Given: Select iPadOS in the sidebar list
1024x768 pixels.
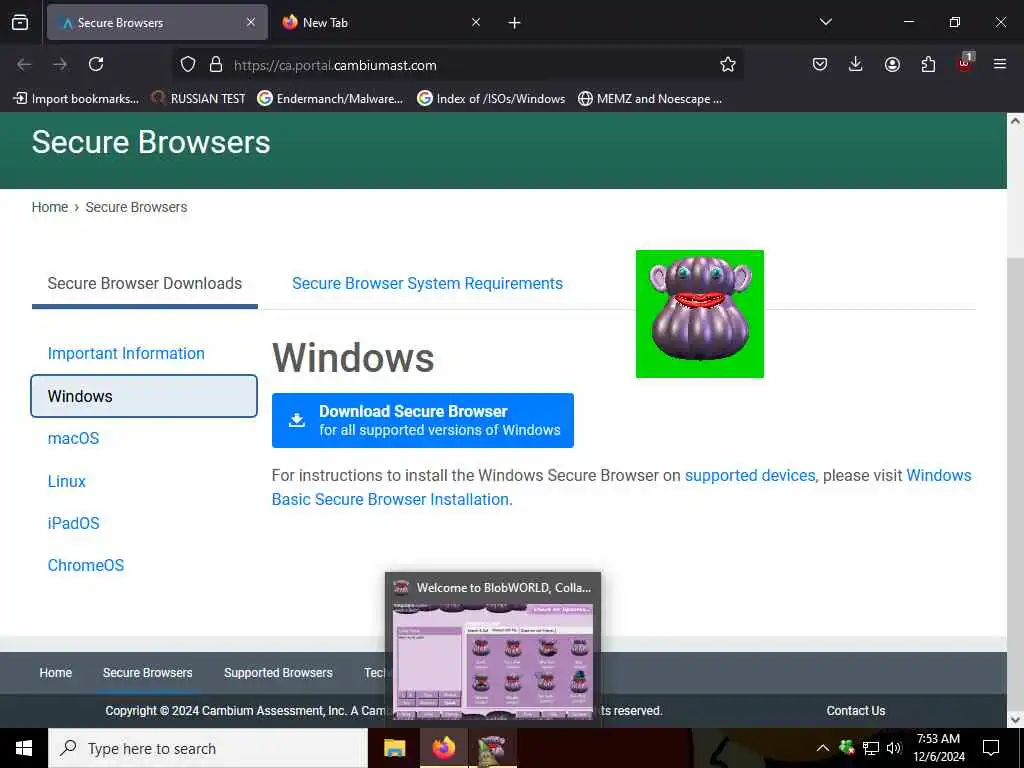Looking at the screenshot, I should 74,523.
